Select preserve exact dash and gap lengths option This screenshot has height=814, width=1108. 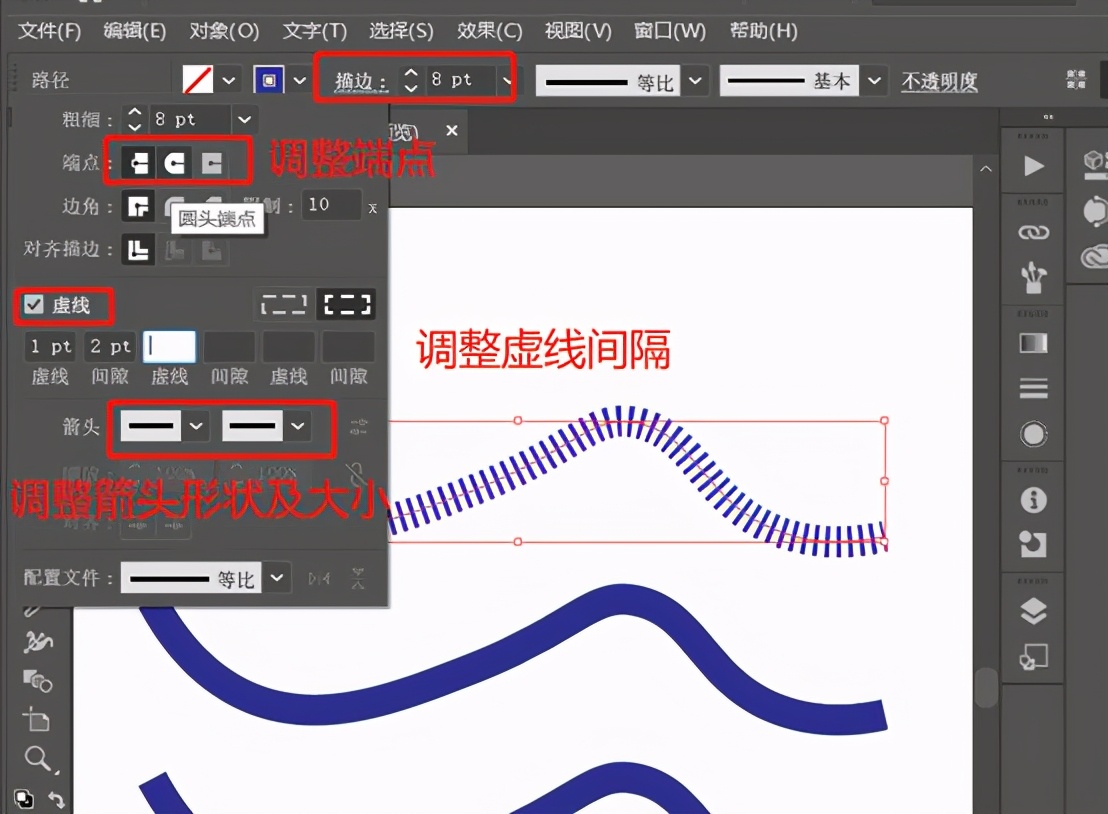[x=284, y=305]
